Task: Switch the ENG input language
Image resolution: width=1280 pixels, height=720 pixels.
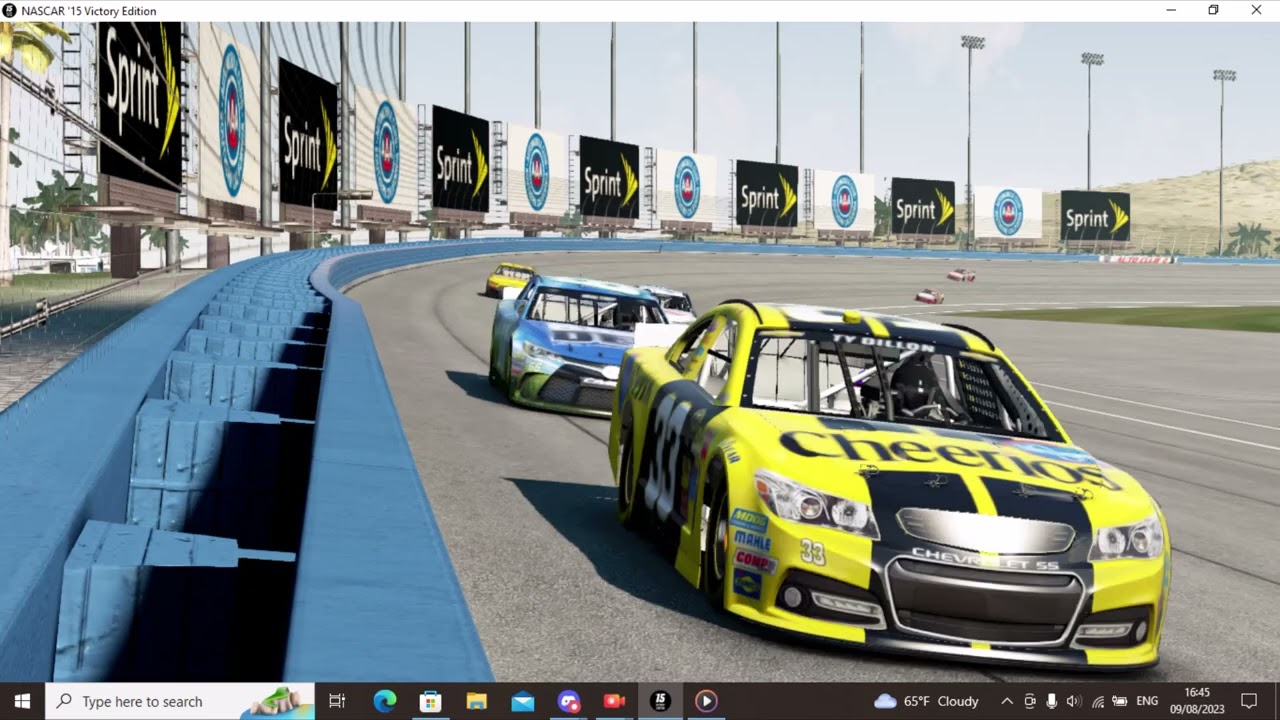Action: coord(1147,701)
